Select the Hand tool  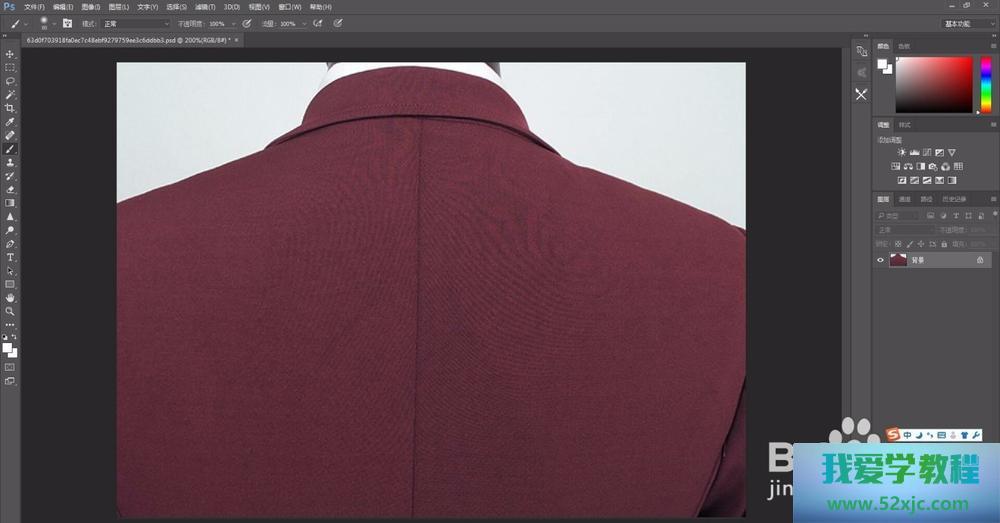coord(10,298)
